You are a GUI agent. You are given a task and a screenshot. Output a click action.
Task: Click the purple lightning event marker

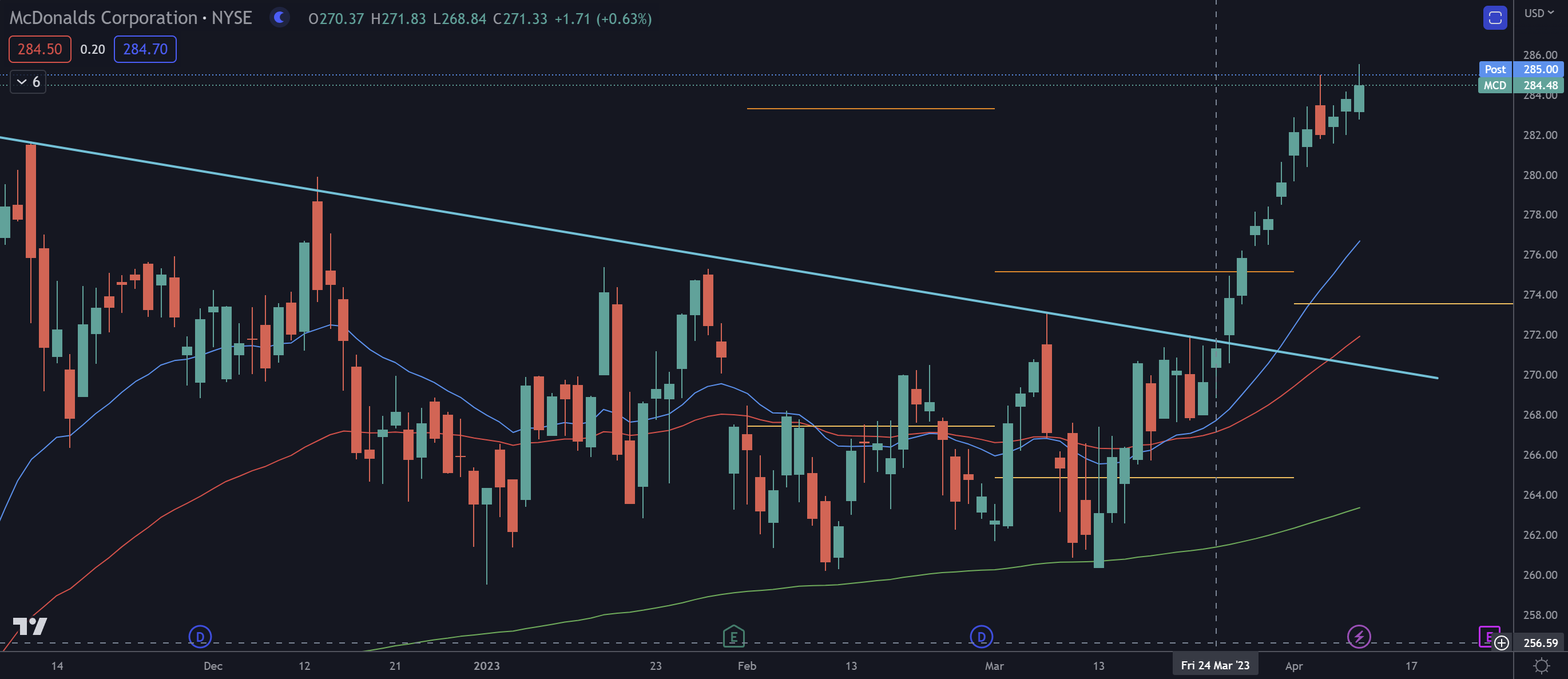click(1359, 637)
